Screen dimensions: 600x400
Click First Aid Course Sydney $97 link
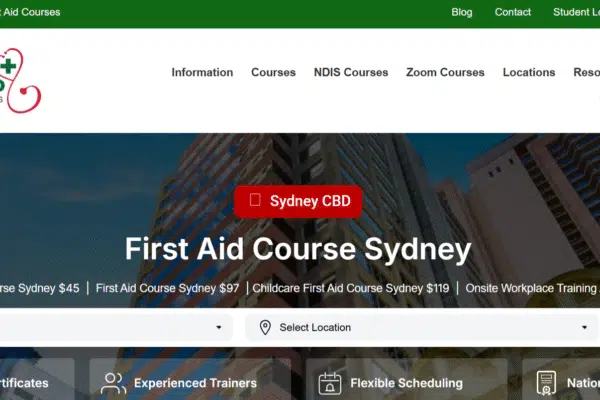coord(167,288)
